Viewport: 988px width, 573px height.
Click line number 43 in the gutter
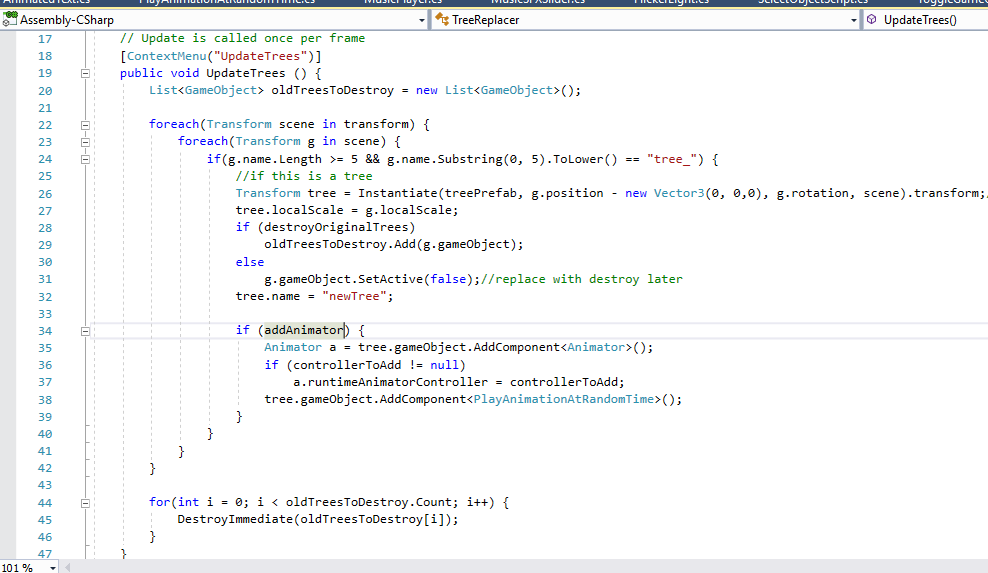coord(45,485)
